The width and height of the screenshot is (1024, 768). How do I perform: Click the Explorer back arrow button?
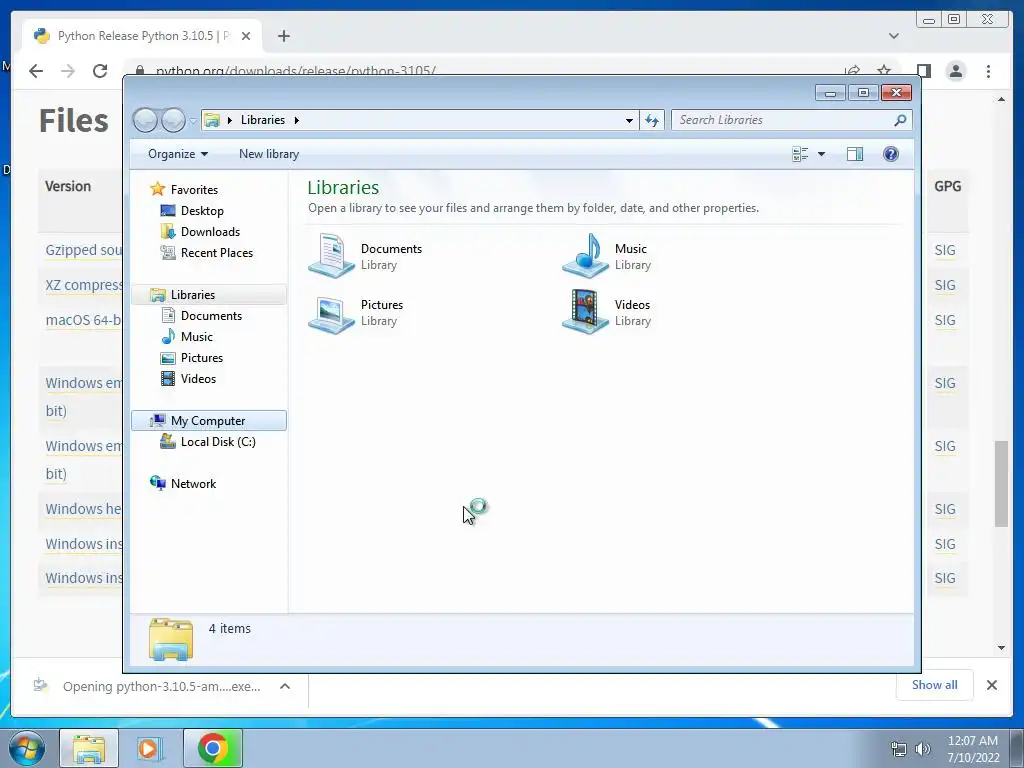tap(145, 120)
